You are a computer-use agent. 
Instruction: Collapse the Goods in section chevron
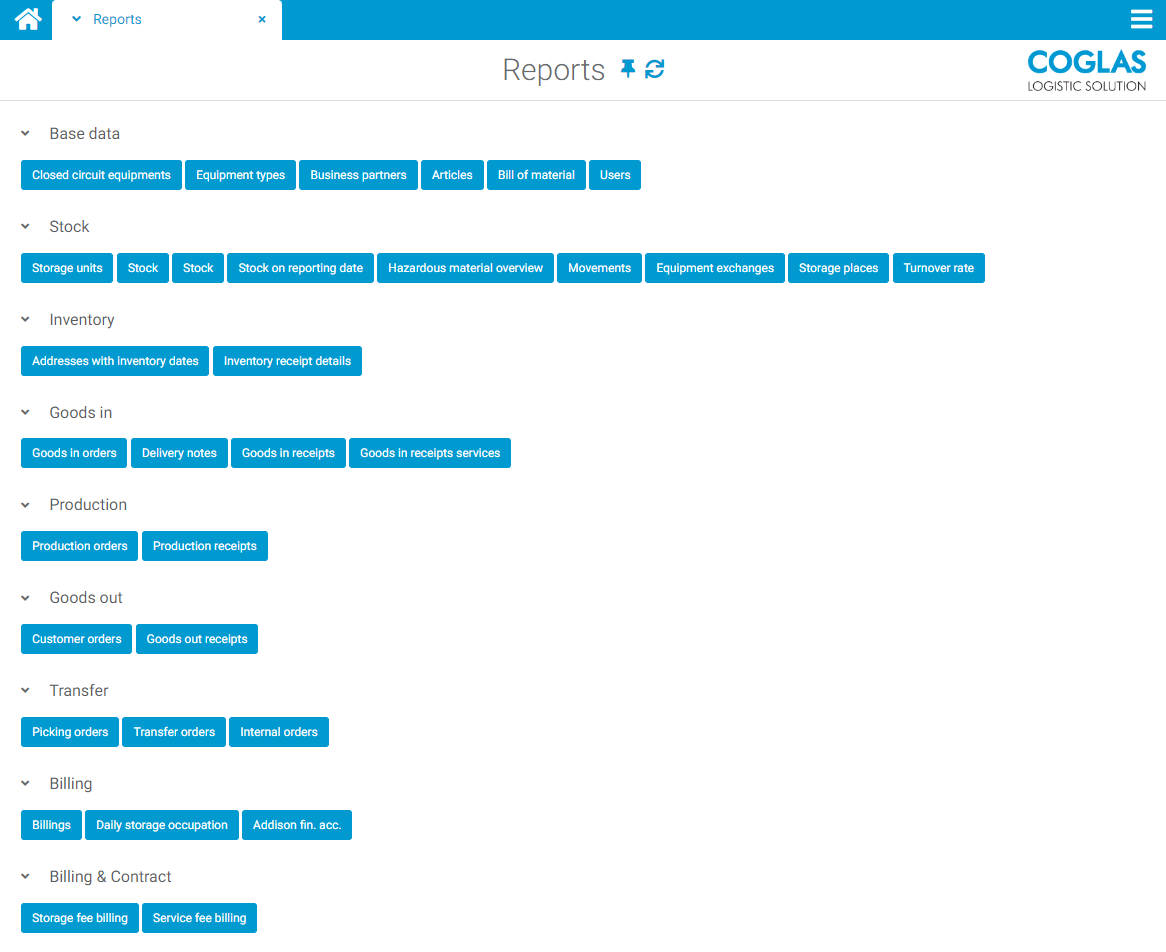click(25, 412)
